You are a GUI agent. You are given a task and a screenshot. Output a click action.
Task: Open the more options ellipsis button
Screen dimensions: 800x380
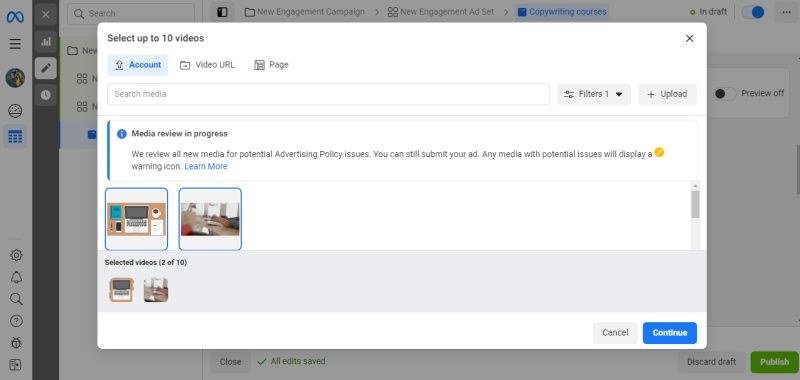coord(786,12)
